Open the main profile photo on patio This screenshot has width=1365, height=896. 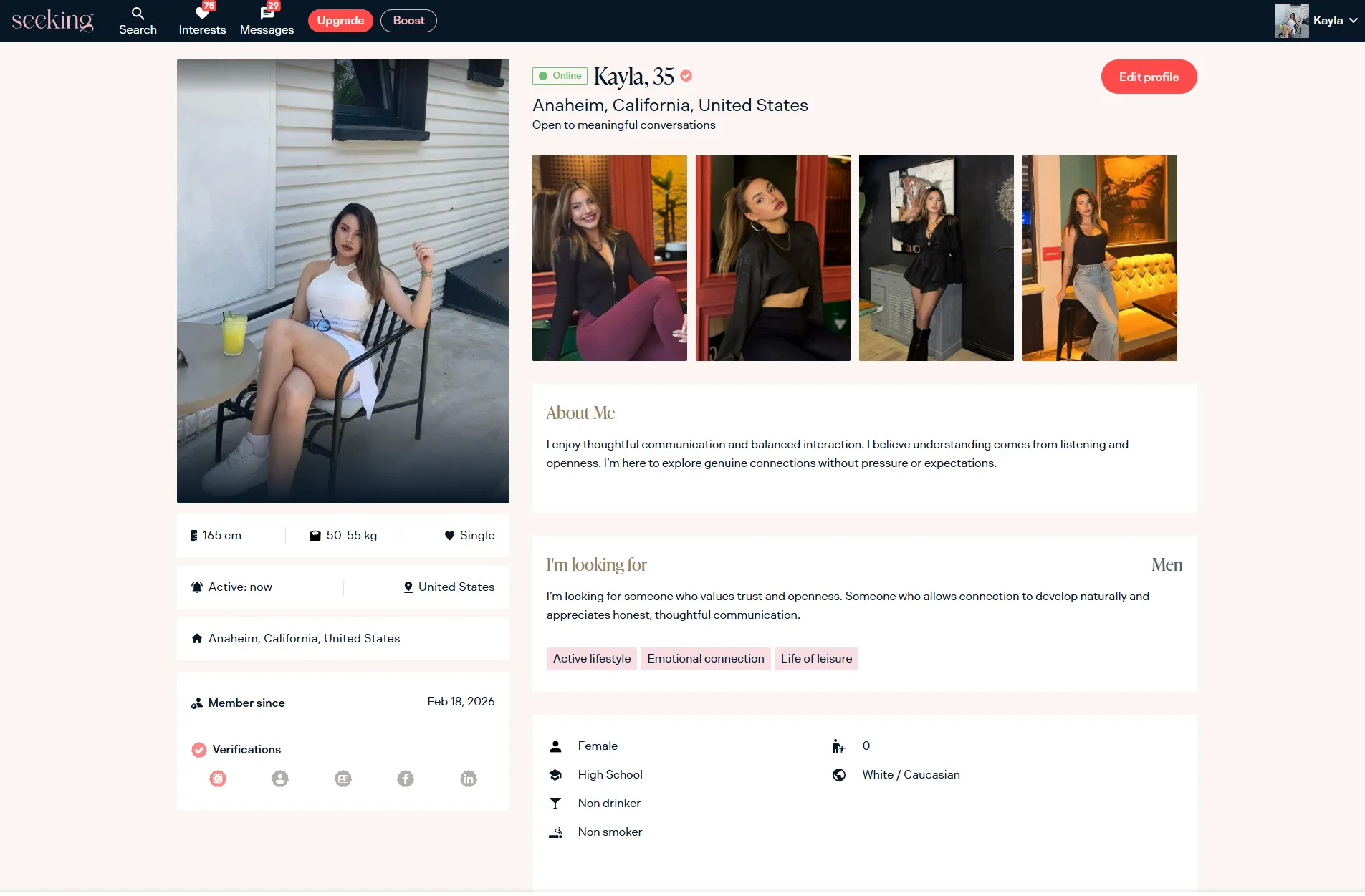point(343,281)
